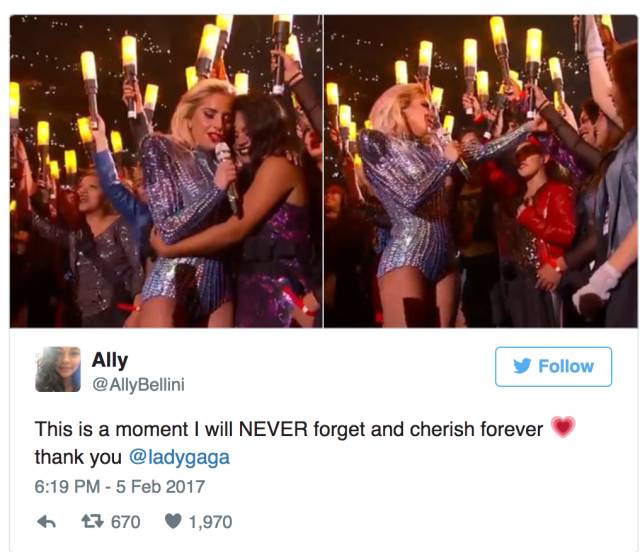Viewport: 640px width, 552px height.
Task: Open the left photo of the hug
Action: point(166,171)
